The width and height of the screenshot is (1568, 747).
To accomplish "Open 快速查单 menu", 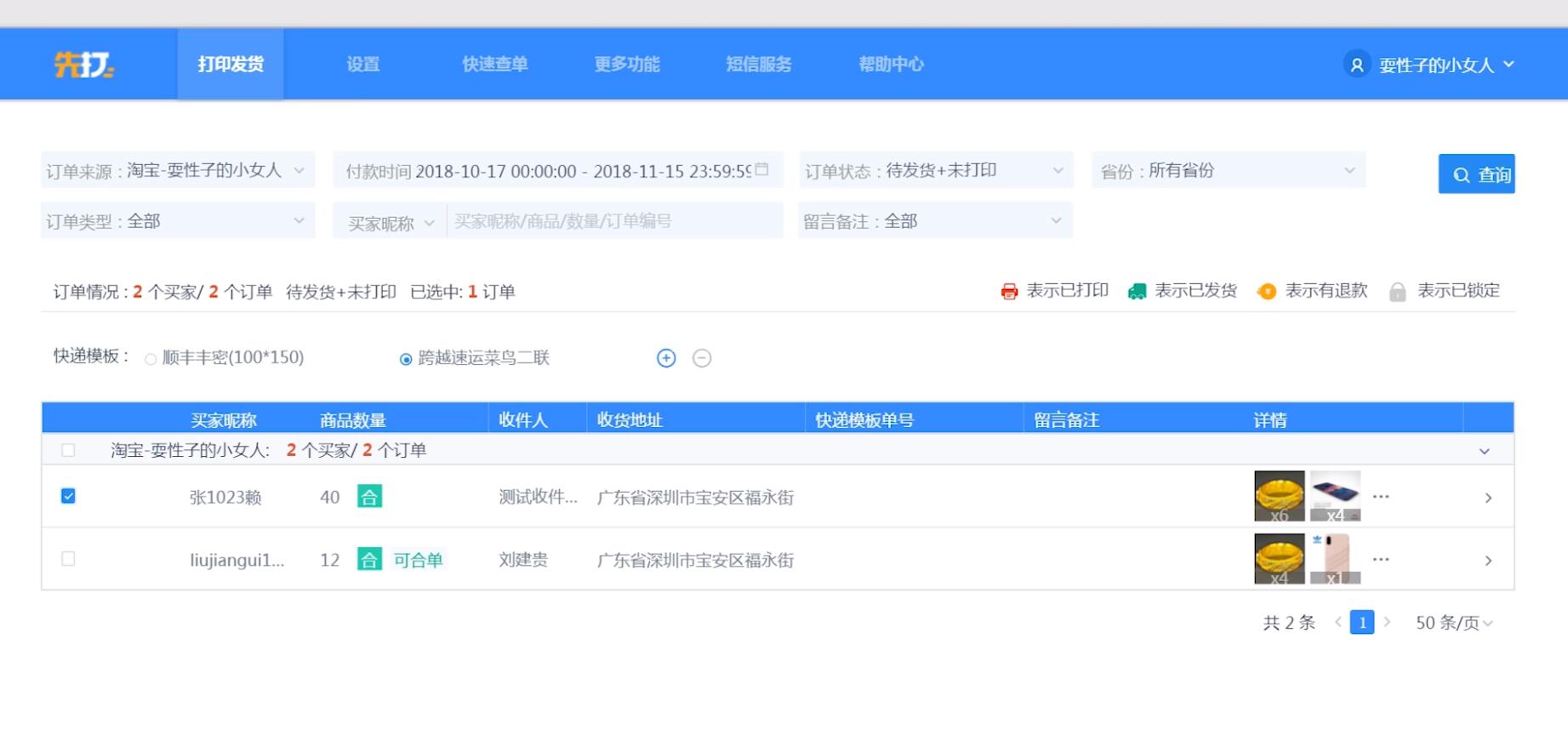I will (495, 64).
